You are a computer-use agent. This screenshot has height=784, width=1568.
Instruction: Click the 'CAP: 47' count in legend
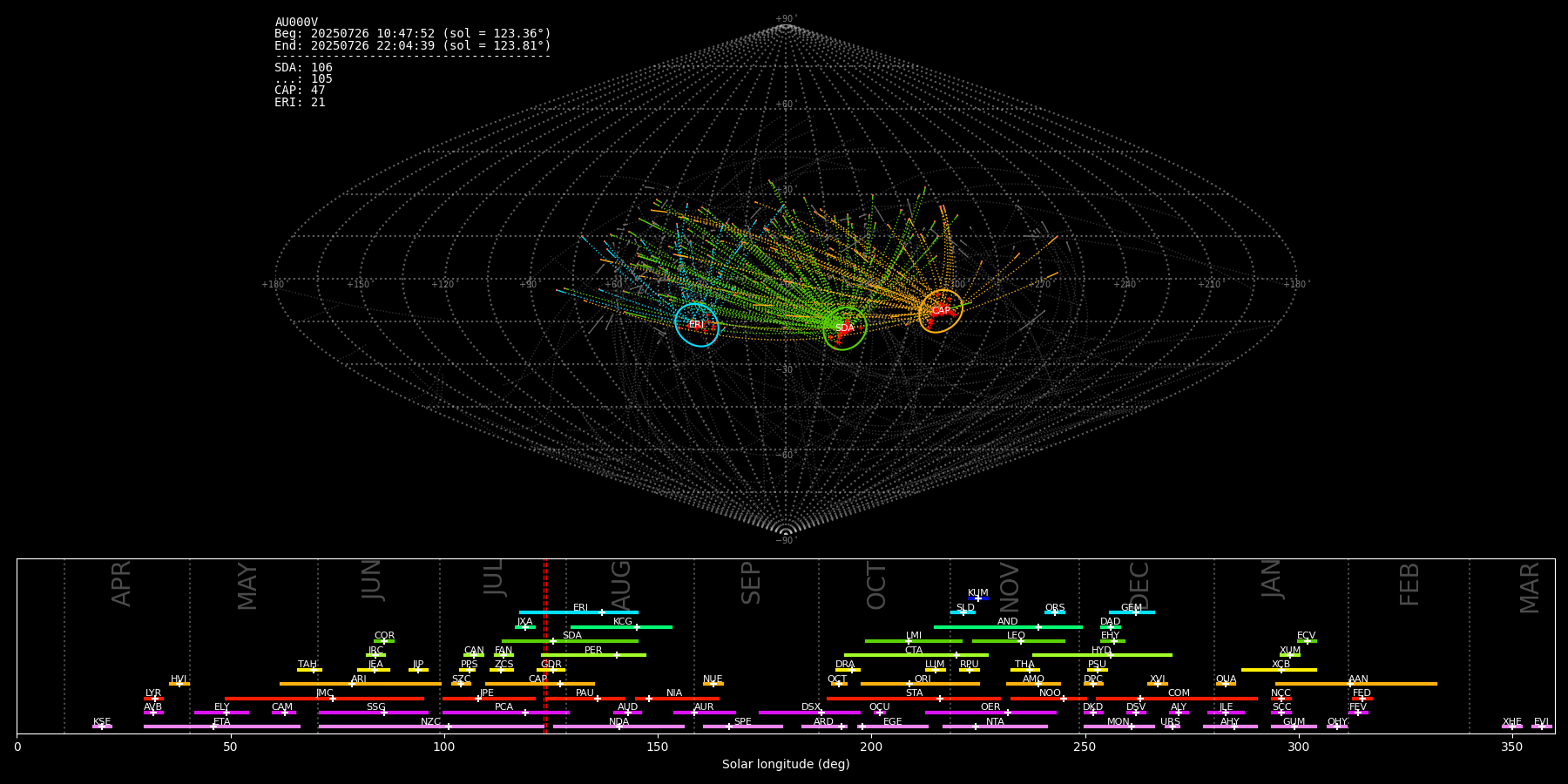[x=300, y=91]
